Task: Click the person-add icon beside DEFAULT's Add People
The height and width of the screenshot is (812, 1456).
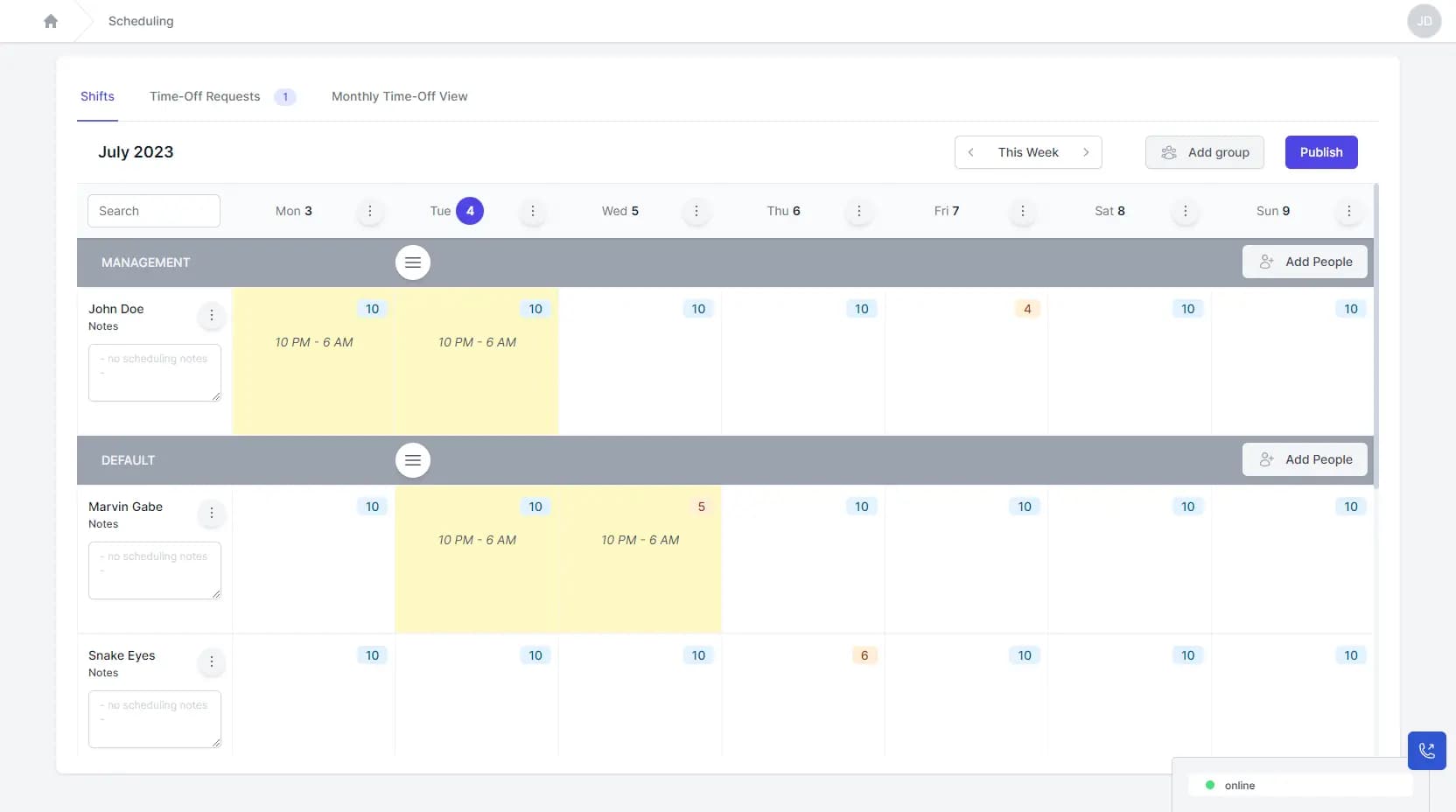Action: 1268,459
